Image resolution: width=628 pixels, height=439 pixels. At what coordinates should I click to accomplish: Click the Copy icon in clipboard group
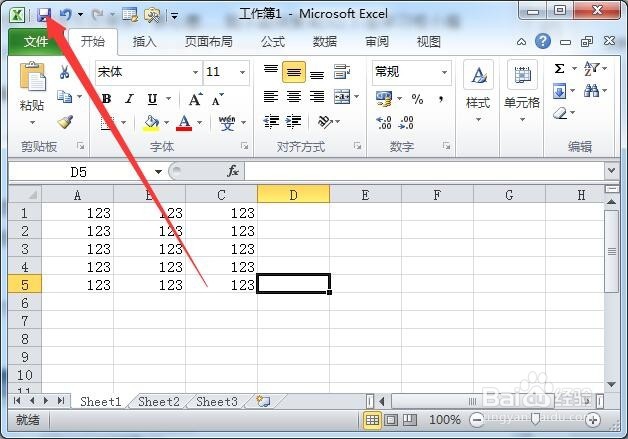point(64,97)
